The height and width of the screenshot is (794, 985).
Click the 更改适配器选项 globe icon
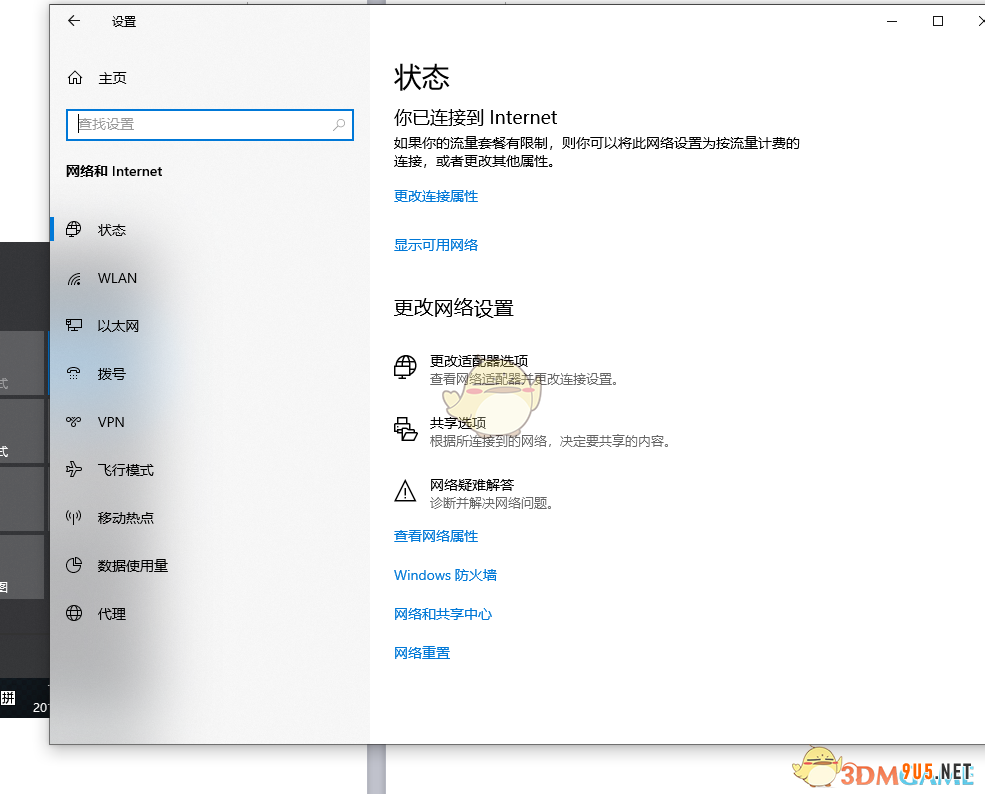[405, 367]
